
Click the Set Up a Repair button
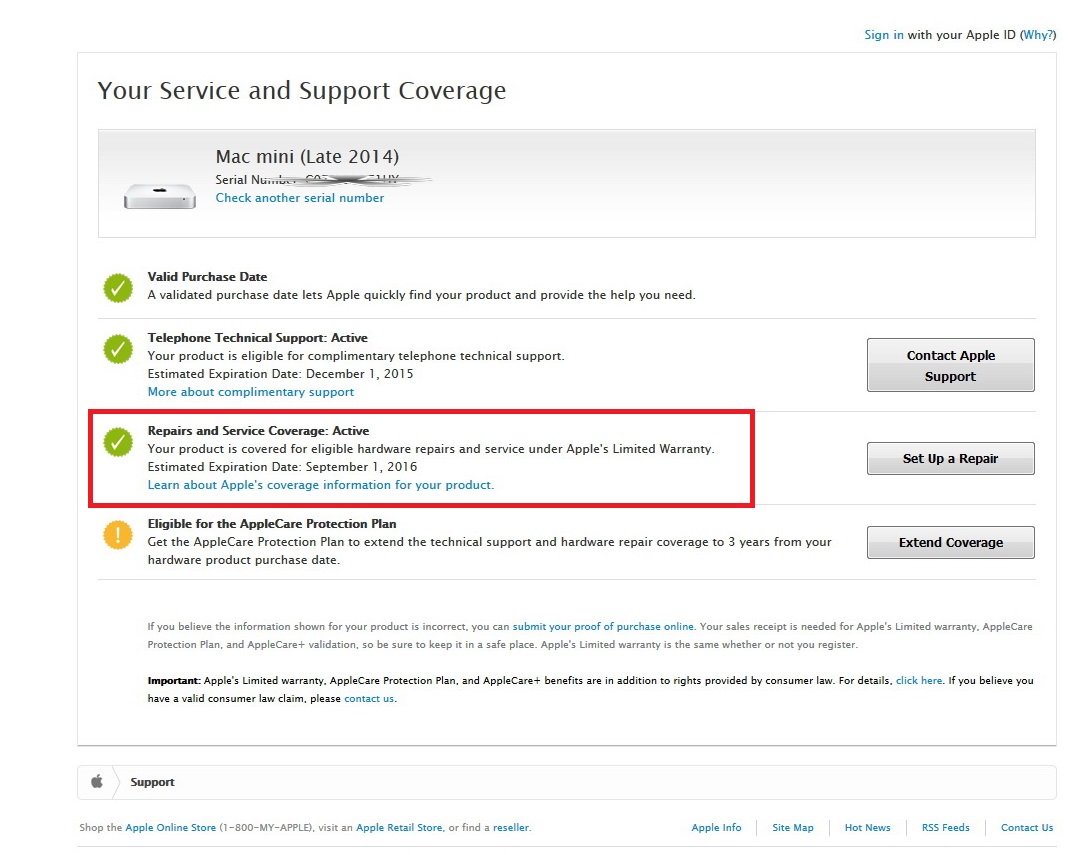point(950,458)
